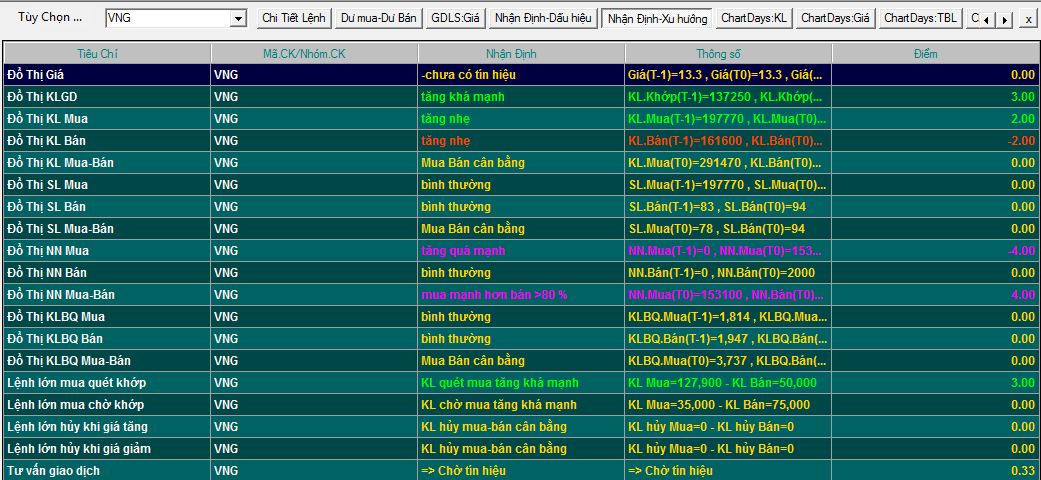Select the Đồ Thị SL Bán row
1041x480 pixels.
520,206
